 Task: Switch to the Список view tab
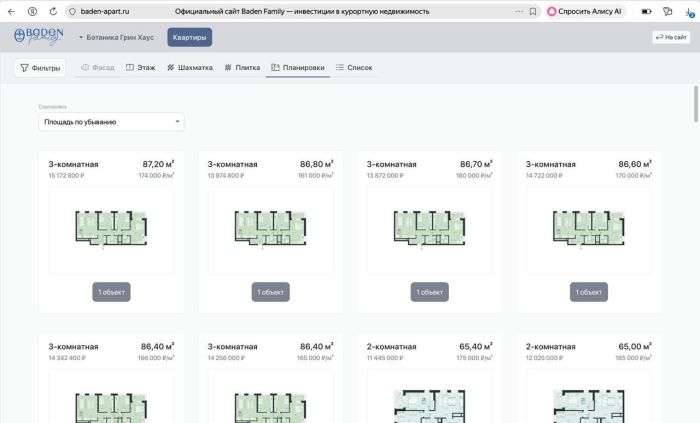(354, 68)
